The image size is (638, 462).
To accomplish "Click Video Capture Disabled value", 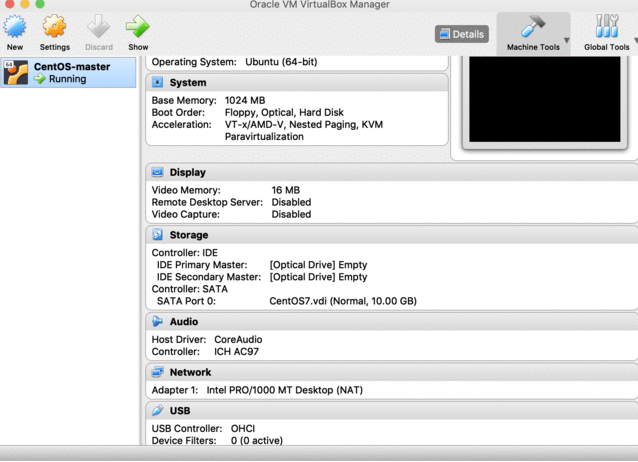I will pos(291,215).
